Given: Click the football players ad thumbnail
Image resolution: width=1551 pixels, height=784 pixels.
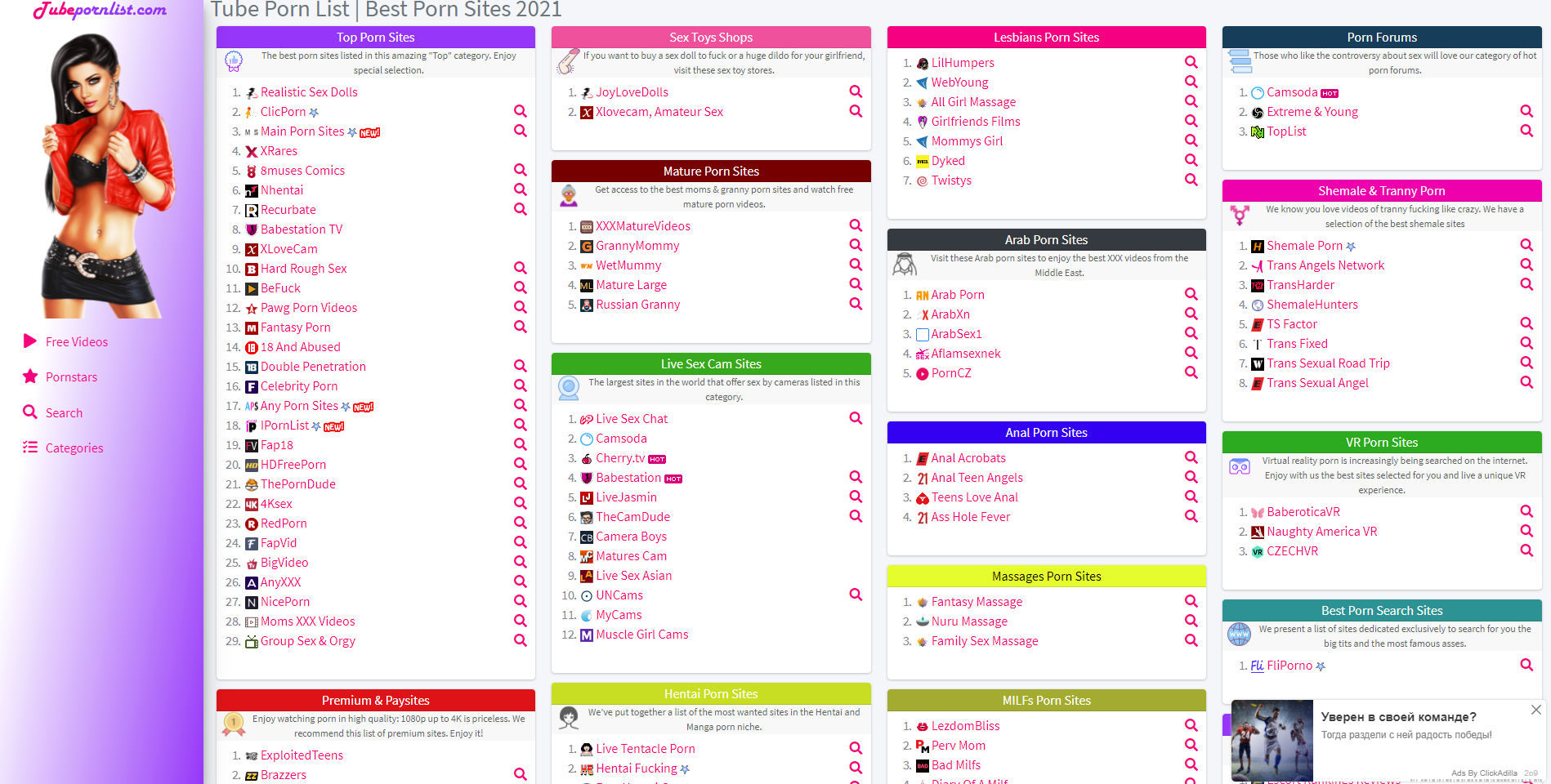Looking at the screenshot, I should 1272,740.
